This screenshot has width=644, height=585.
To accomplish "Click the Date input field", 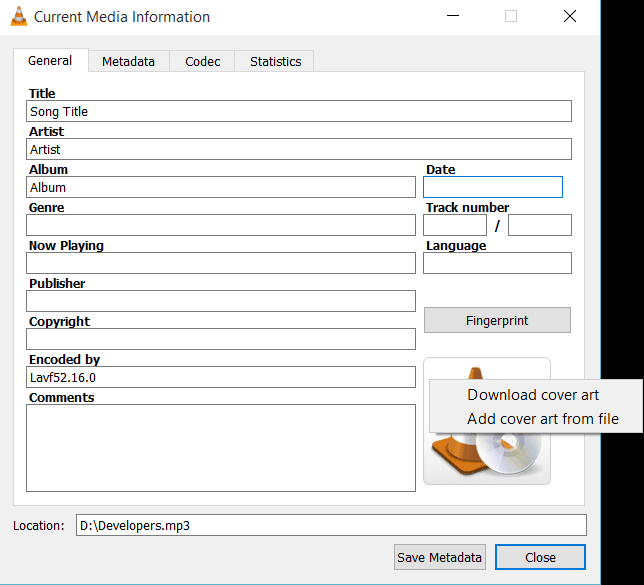I will tap(492, 187).
